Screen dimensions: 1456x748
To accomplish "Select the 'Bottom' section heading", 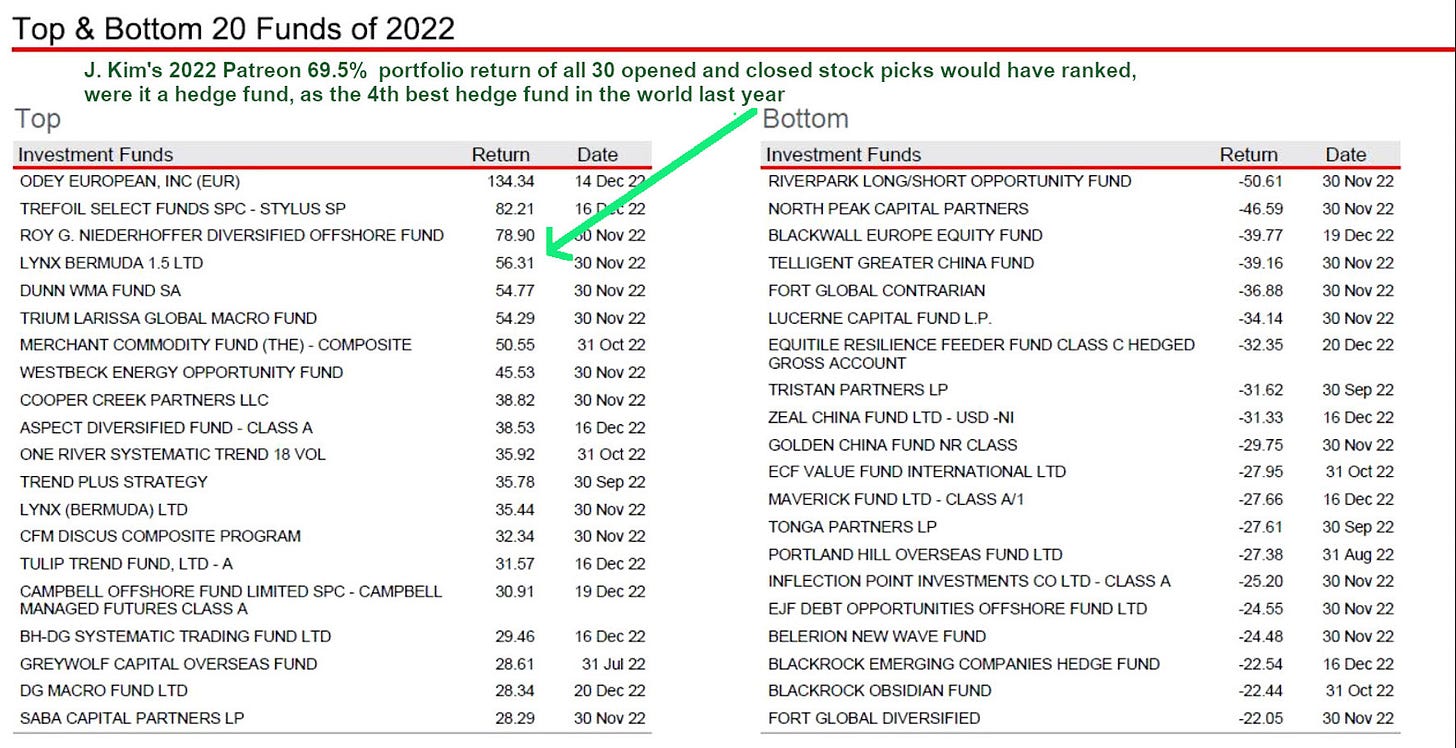I will pos(805,119).
